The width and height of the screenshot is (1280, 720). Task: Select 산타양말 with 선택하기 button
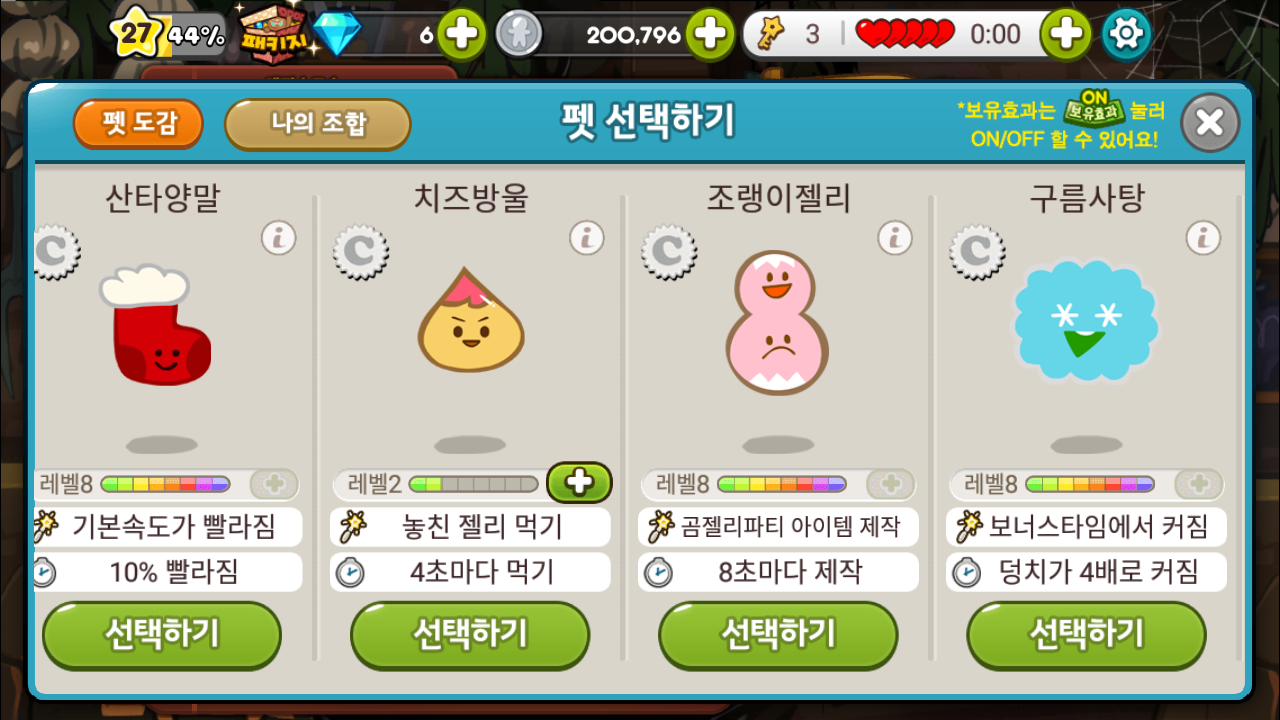coord(162,635)
